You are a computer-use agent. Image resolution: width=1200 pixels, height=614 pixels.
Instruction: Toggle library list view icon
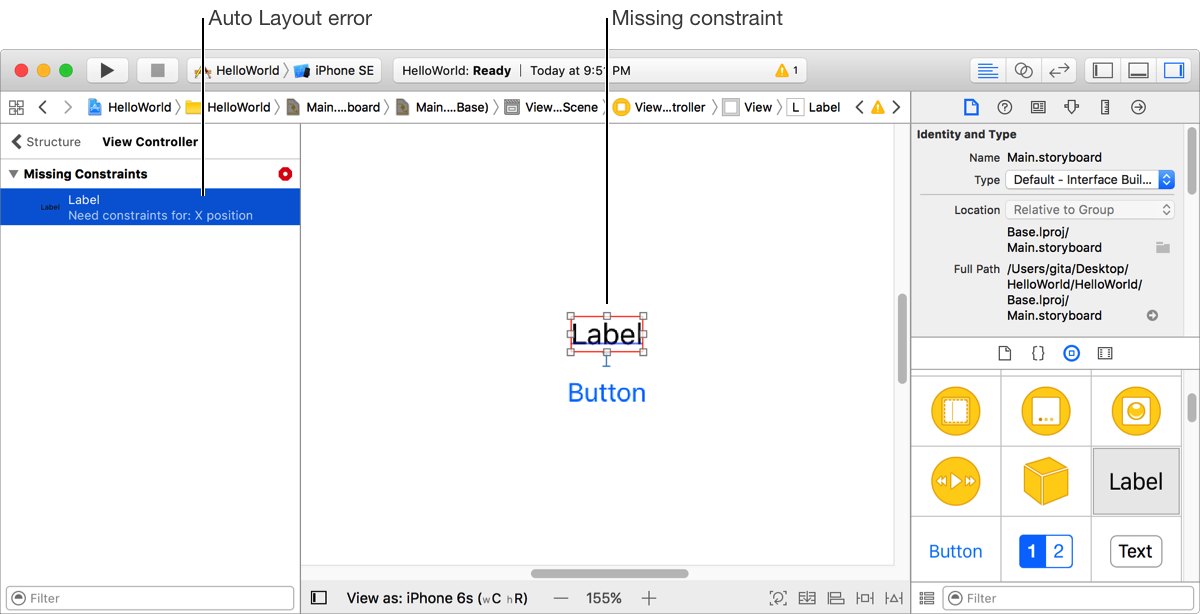coord(927,598)
